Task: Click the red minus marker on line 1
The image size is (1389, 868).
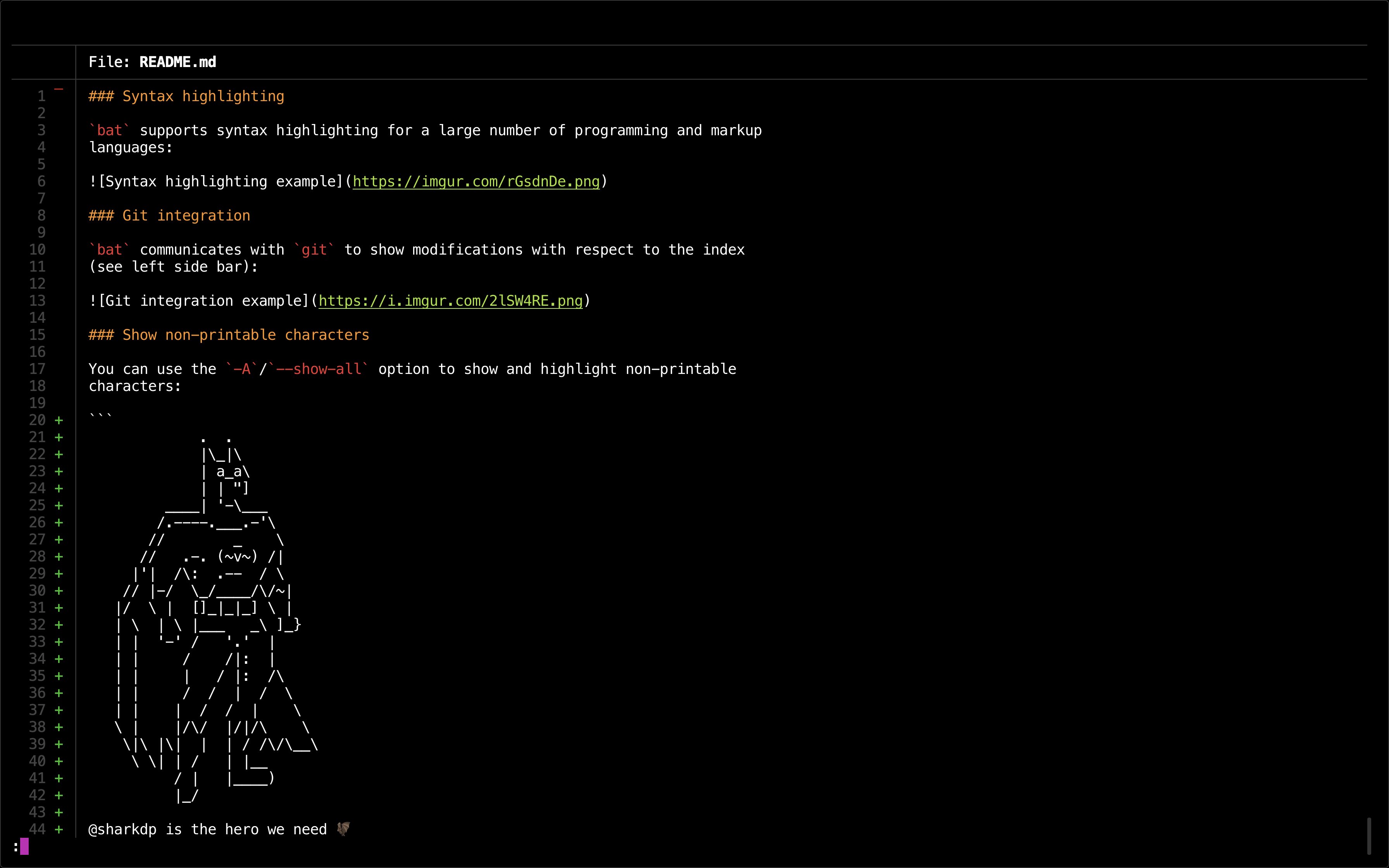Action: (59, 90)
